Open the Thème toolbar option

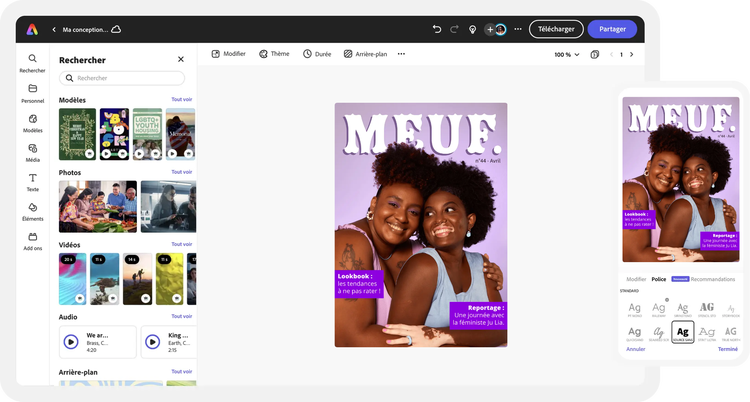[274, 54]
